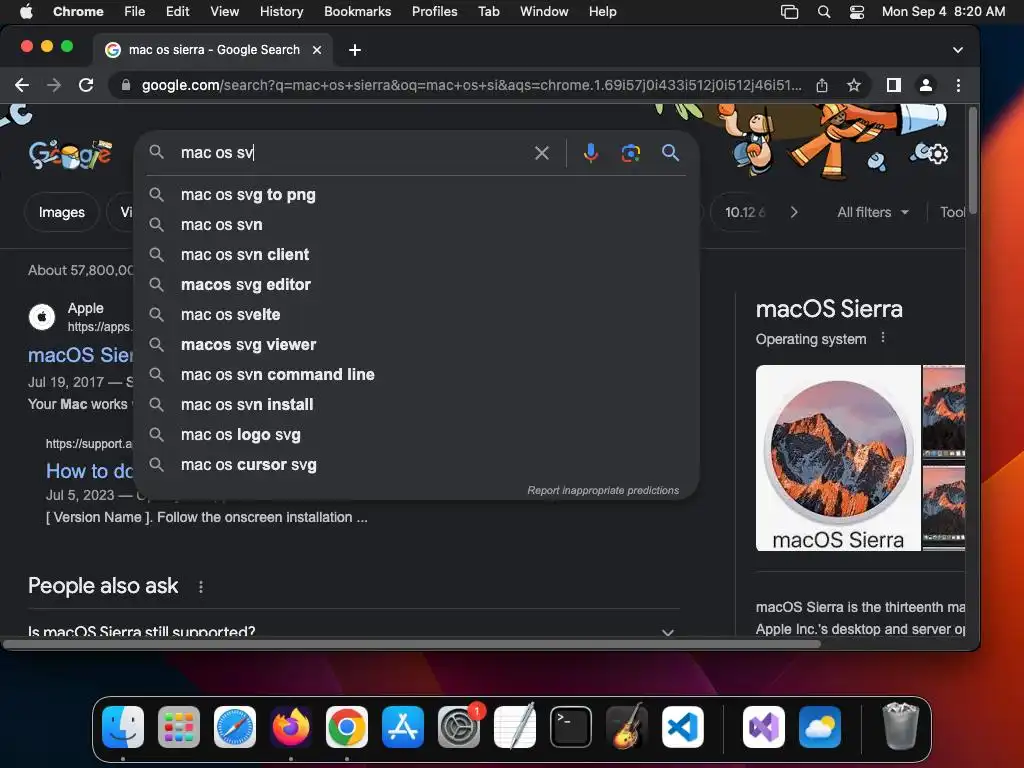The height and width of the screenshot is (768, 1024).
Task: Click the Google doodle logo
Action: tap(70, 154)
